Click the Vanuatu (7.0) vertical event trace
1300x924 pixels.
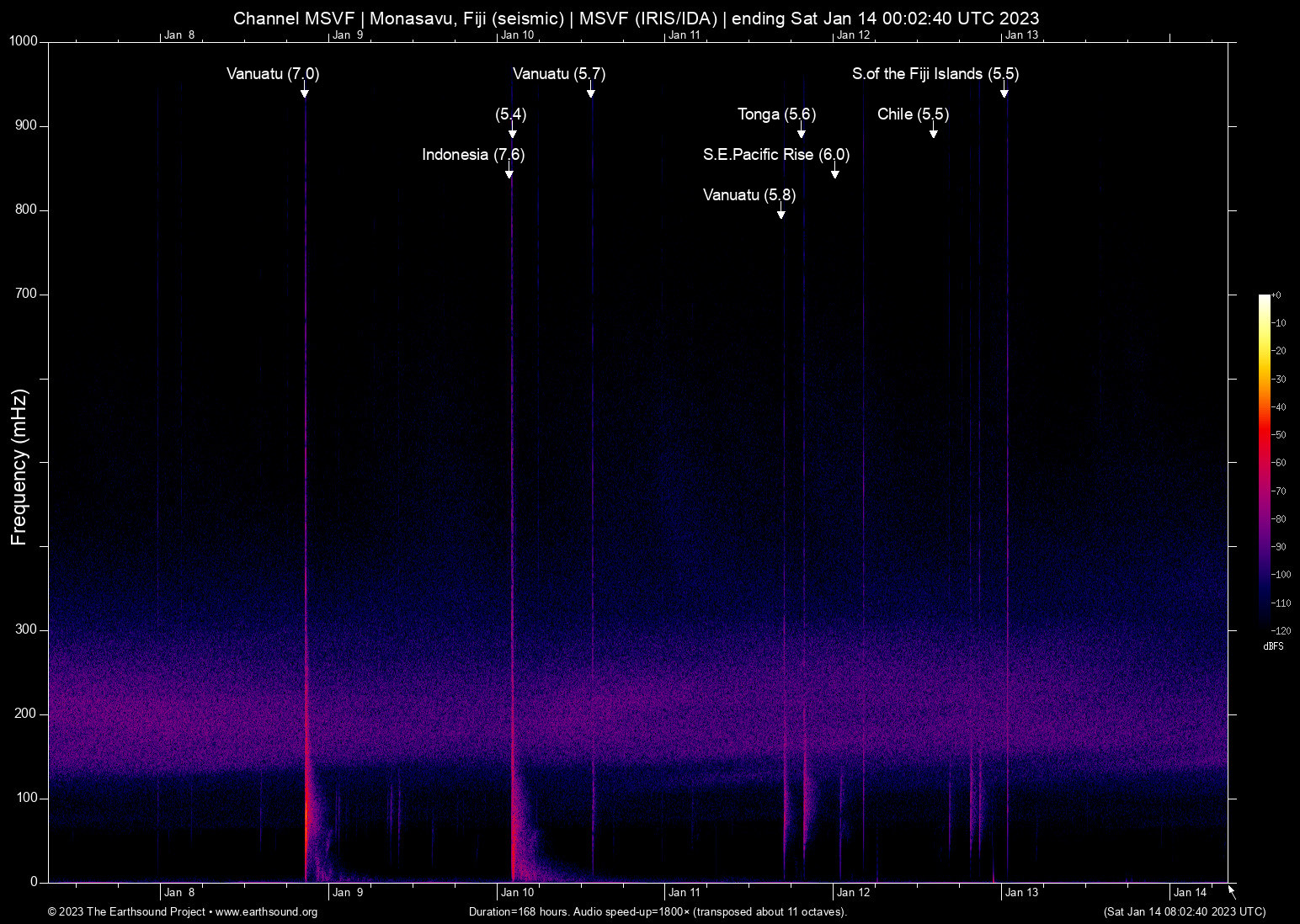coord(306,505)
